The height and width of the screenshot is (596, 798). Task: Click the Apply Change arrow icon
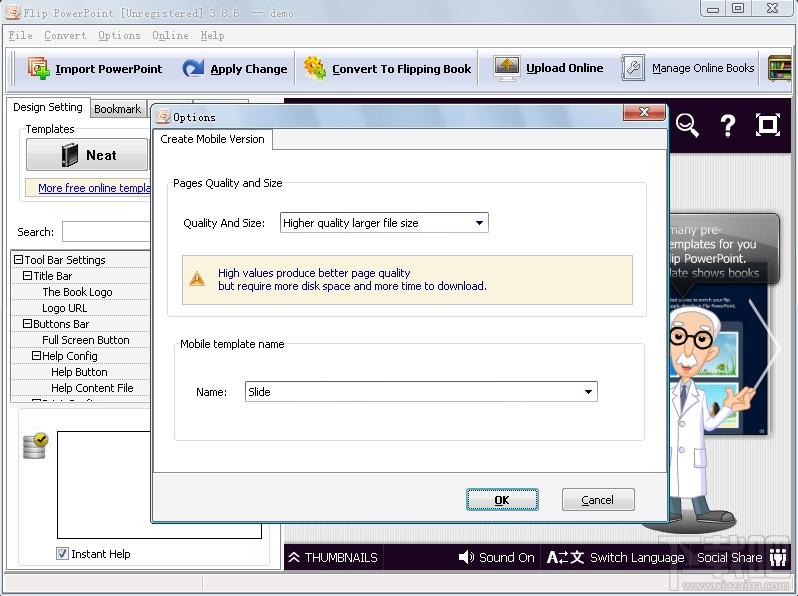(x=193, y=68)
